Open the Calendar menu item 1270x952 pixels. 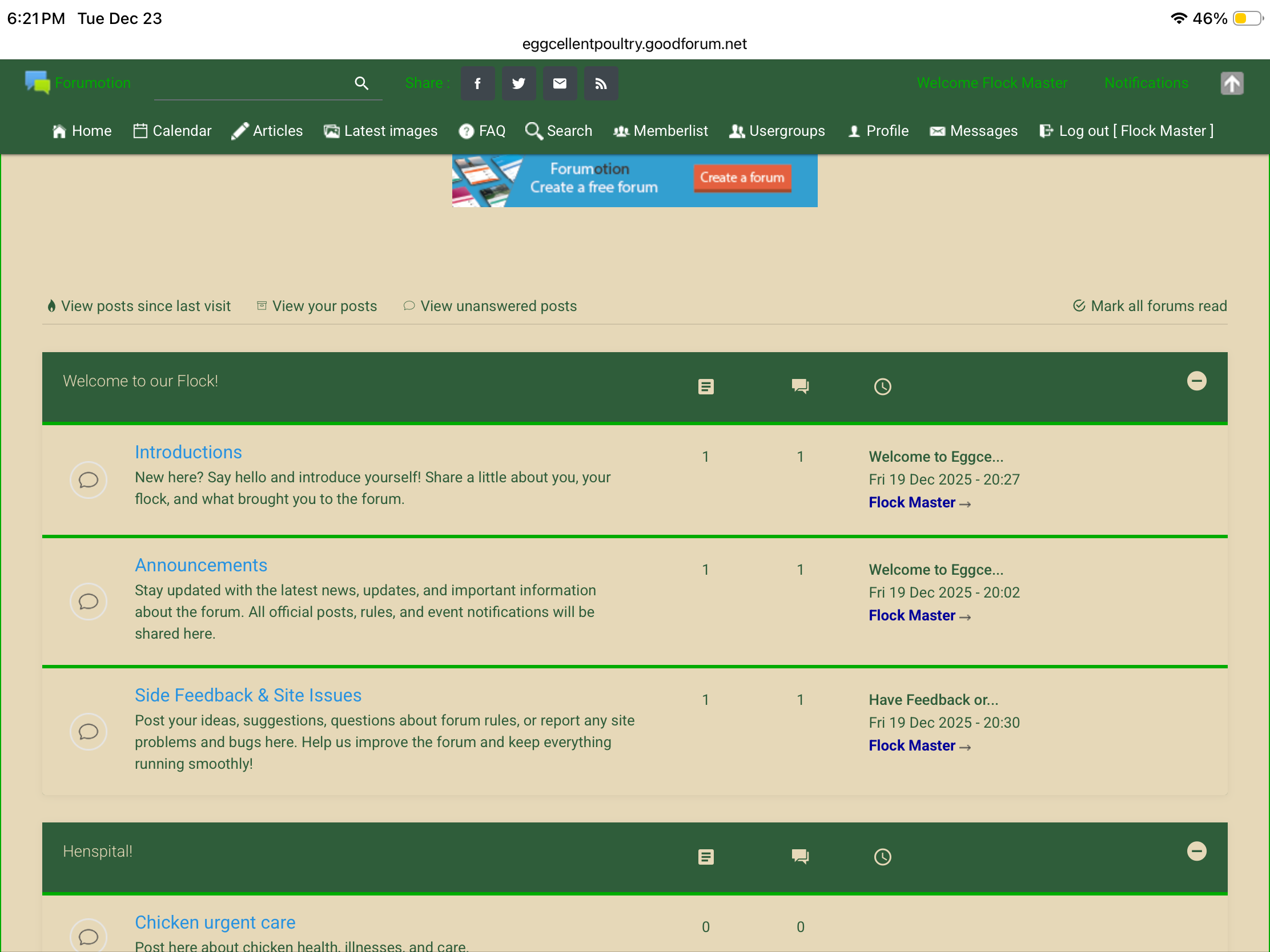coord(173,131)
